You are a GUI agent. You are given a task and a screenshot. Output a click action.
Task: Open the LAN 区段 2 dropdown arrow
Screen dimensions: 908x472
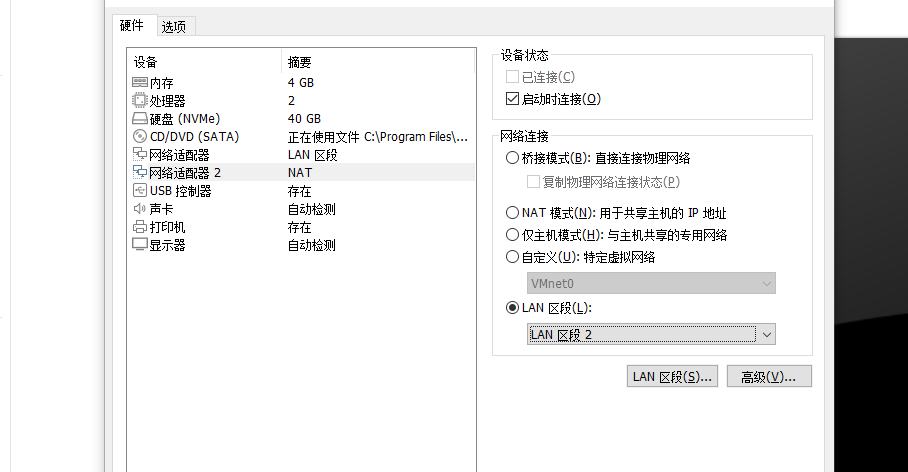point(767,335)
